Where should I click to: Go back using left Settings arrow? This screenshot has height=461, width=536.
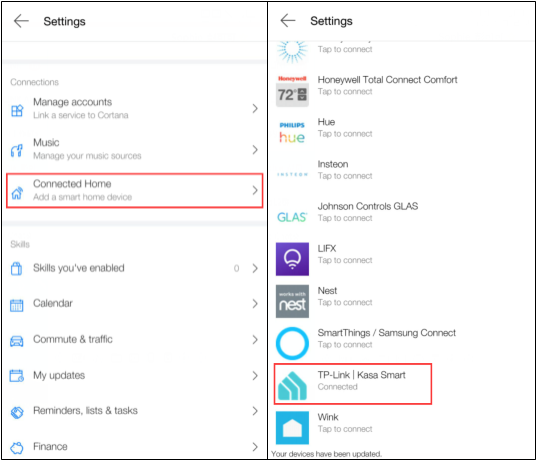click(21, 21)
